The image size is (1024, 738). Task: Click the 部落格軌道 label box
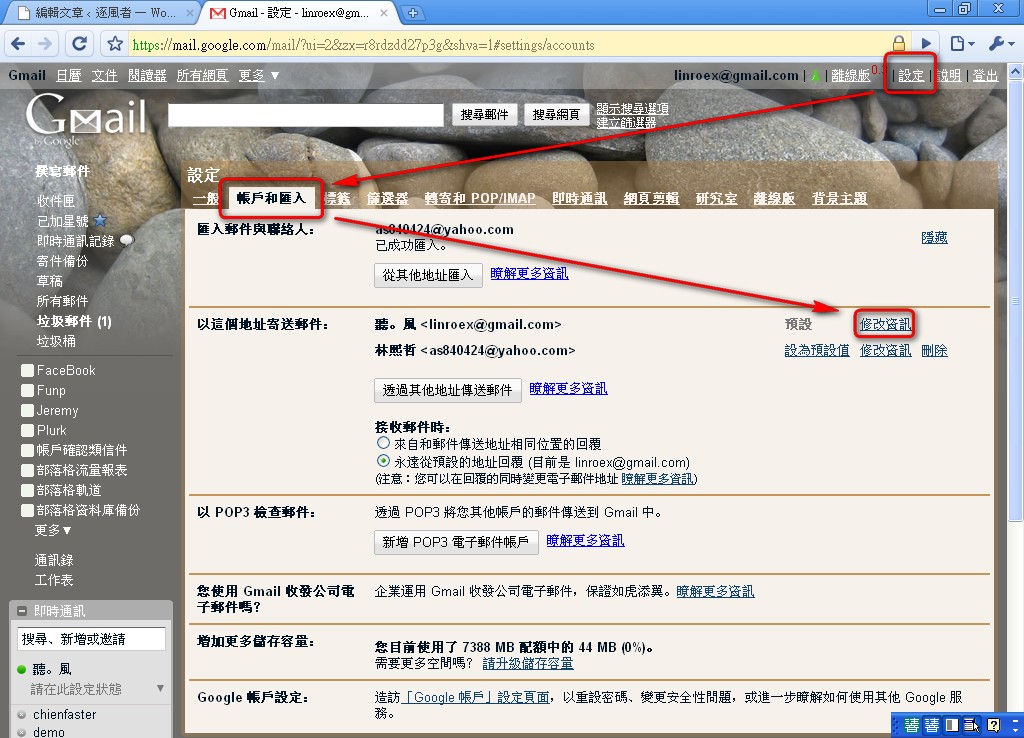[27, 490]
